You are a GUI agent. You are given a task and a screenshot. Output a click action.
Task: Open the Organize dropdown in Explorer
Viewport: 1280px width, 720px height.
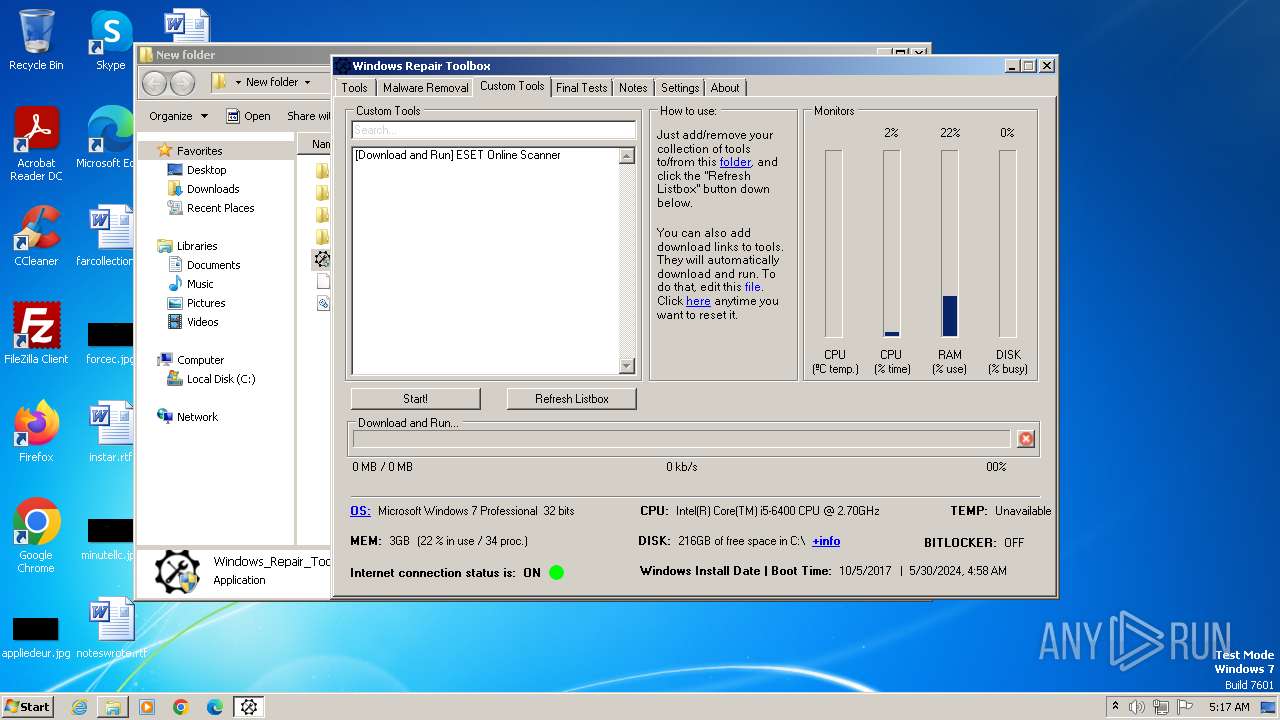[x=178, y=116]
